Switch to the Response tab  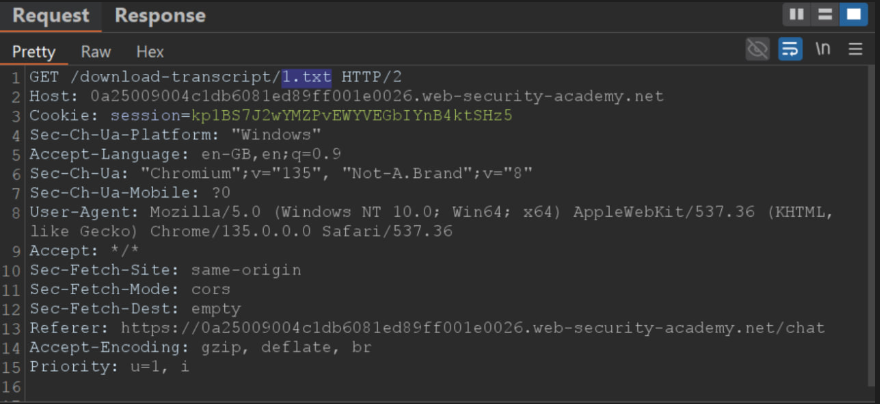pyautogui.click(x=160, y=16)
